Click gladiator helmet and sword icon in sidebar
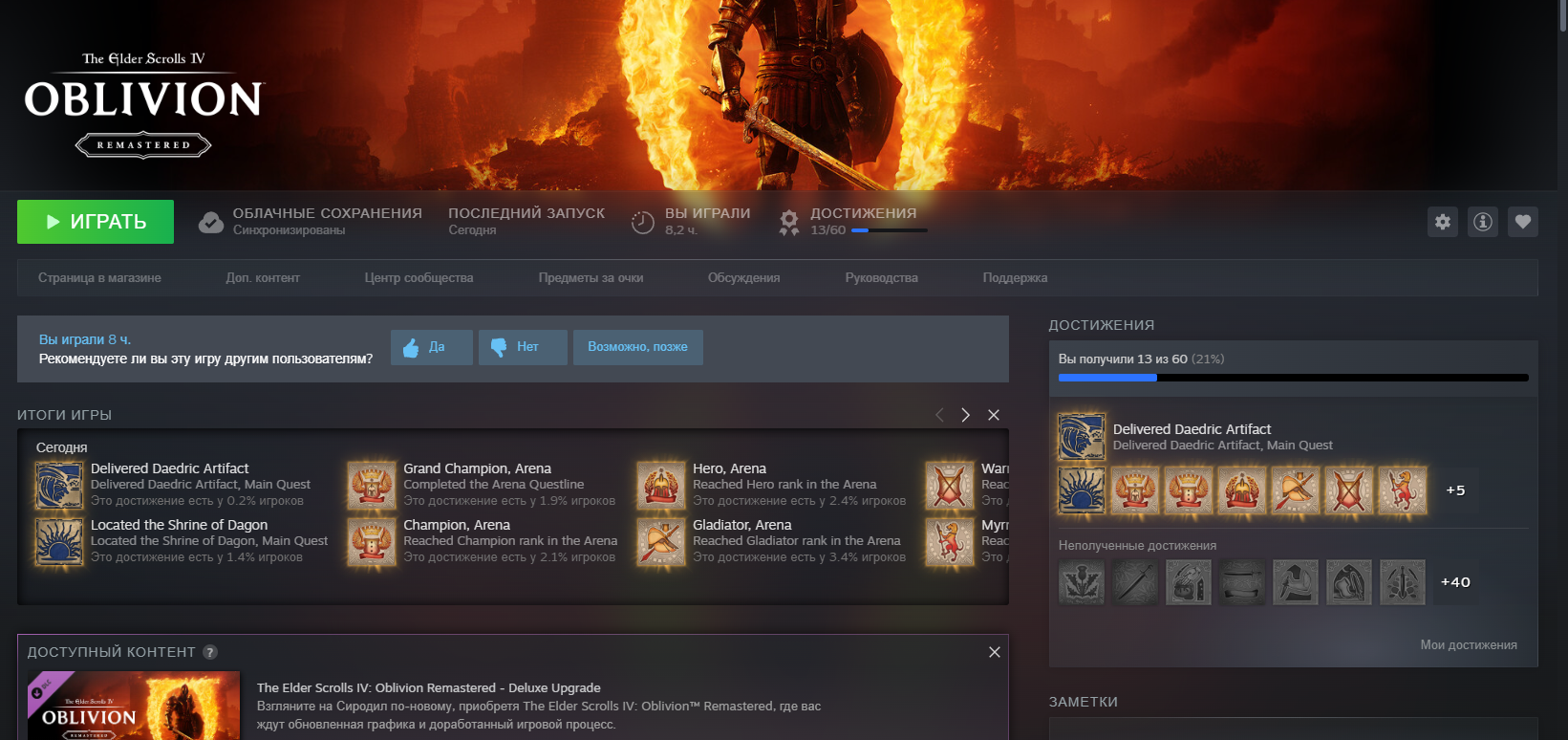The width and height of the screenshot is (1568, 740). click(x=1296, y=490)
